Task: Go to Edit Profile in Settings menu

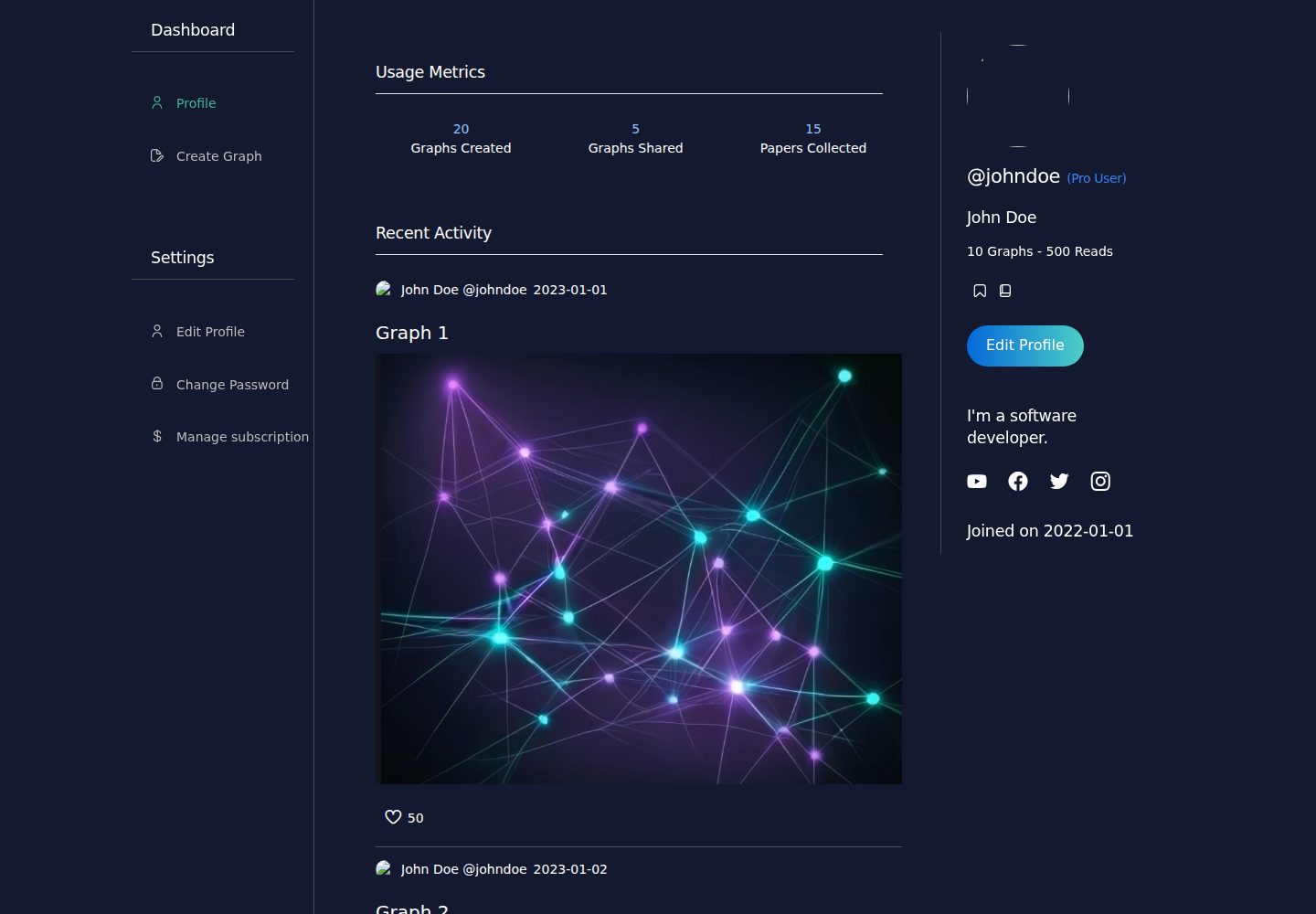Action: tap(210, 332)
